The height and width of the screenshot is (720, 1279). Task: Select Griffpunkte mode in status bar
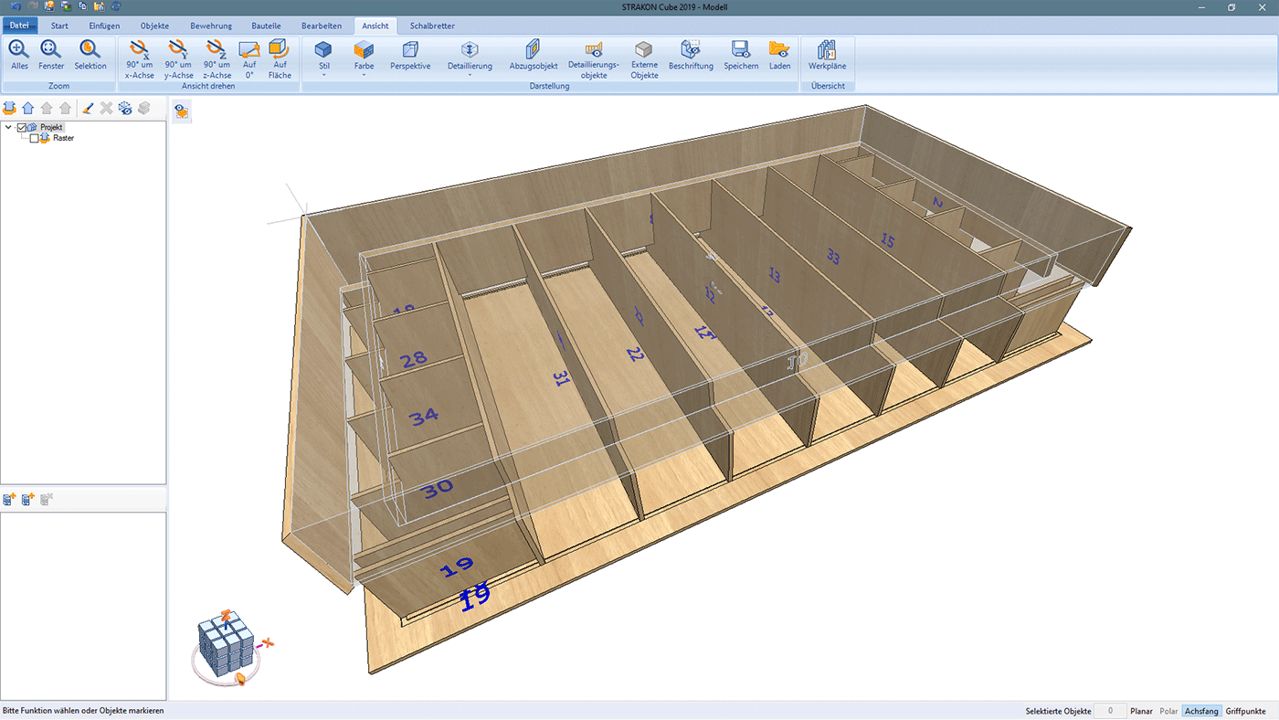pos(1245,711)
